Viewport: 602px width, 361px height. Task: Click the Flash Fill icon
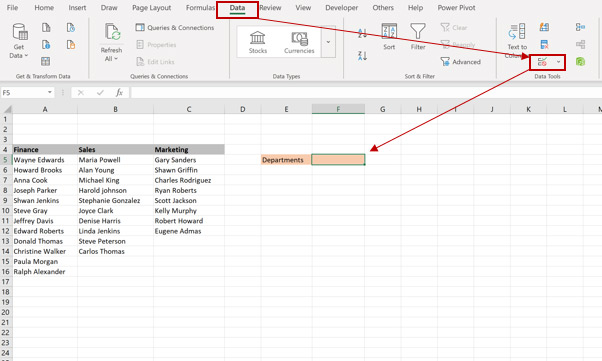coord(544,27)
